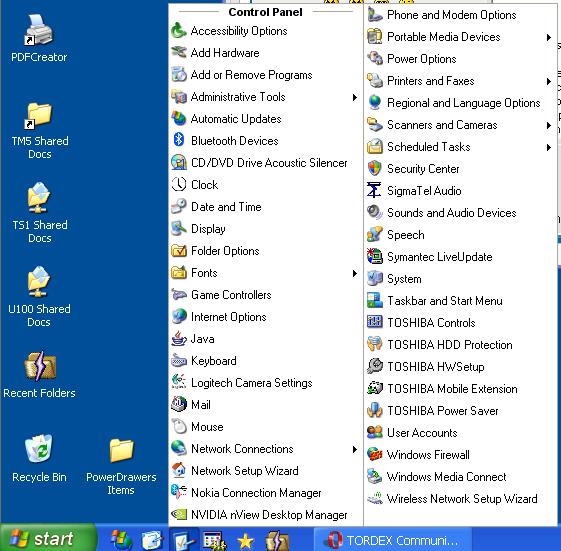Click the star quick launch icon

pos(245,541)
